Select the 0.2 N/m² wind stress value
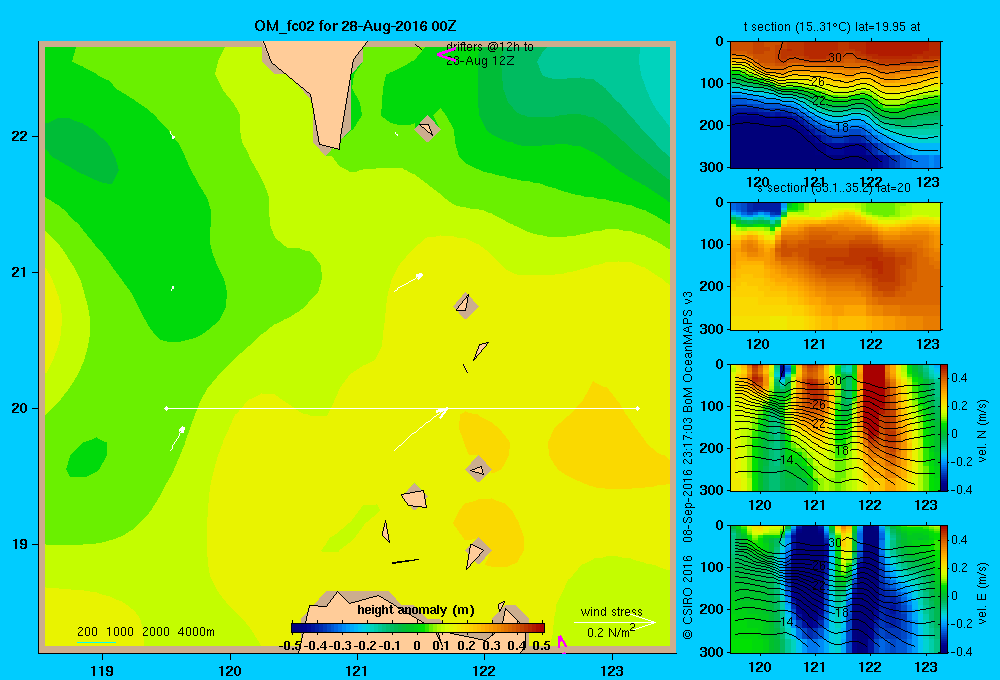Image resolution: width=1000 pixels, height=680 pixels. tap(610, 632)
